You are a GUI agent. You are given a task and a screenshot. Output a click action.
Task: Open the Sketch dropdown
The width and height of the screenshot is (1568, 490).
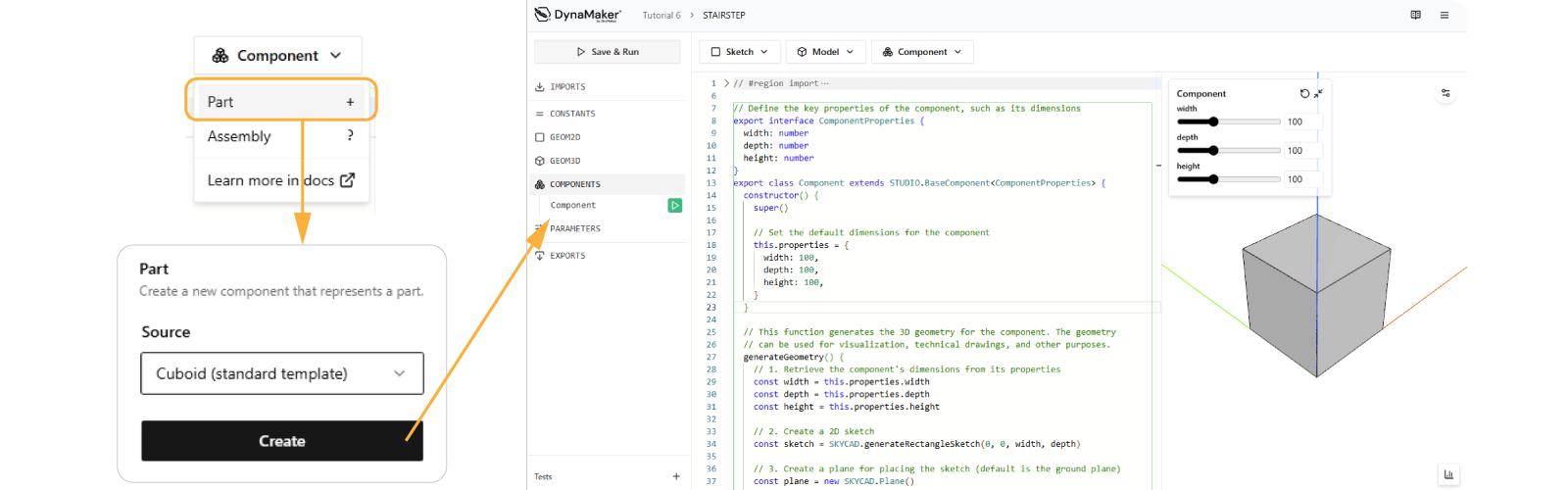coord(739,52)
